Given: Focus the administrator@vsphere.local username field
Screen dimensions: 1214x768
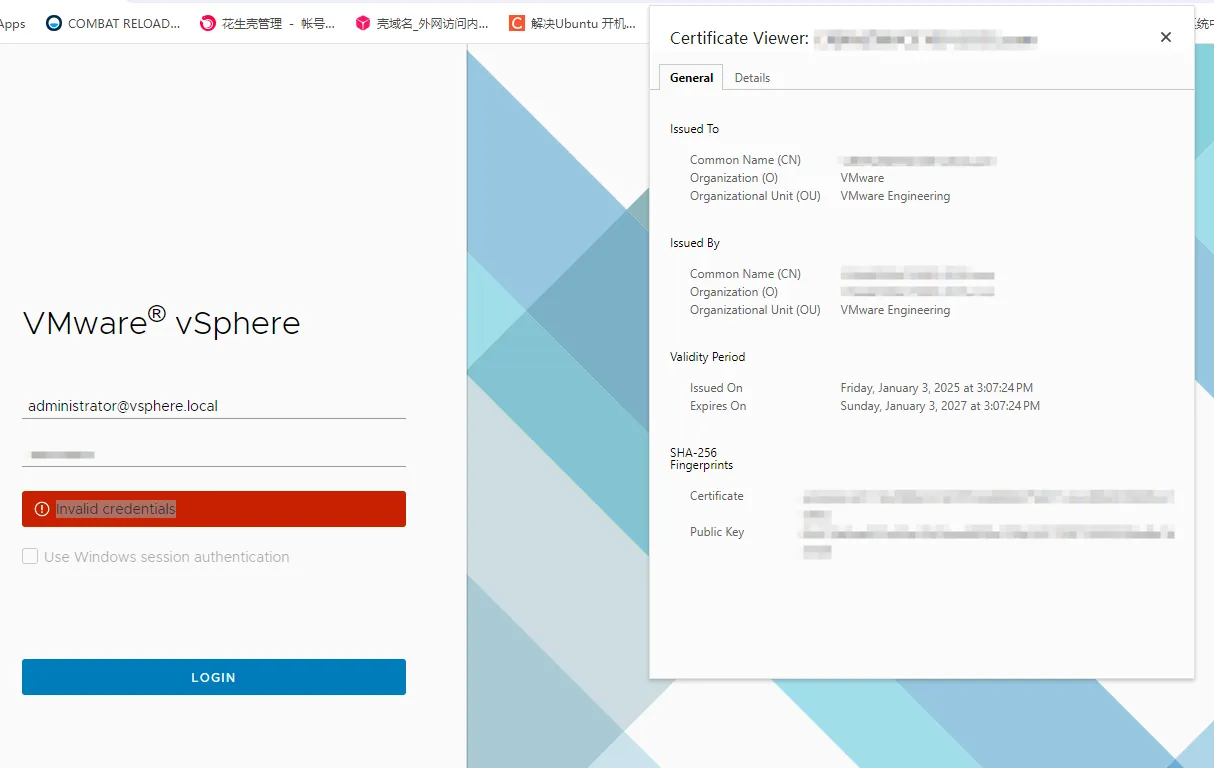Looking at the screenshot, I should (x=214, y=406).
